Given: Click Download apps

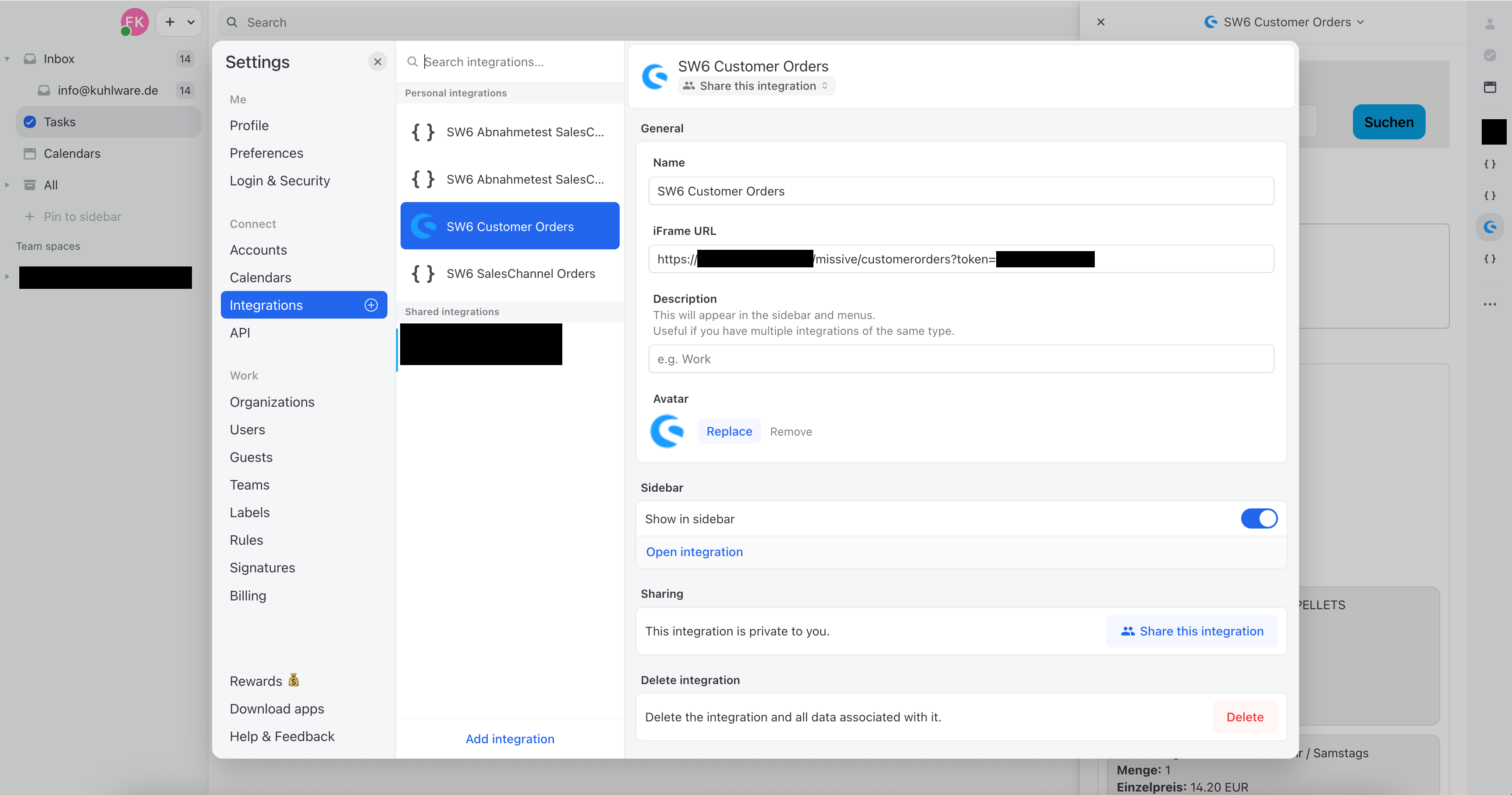Looking at the screenshot, I should [x=277, y=709].
